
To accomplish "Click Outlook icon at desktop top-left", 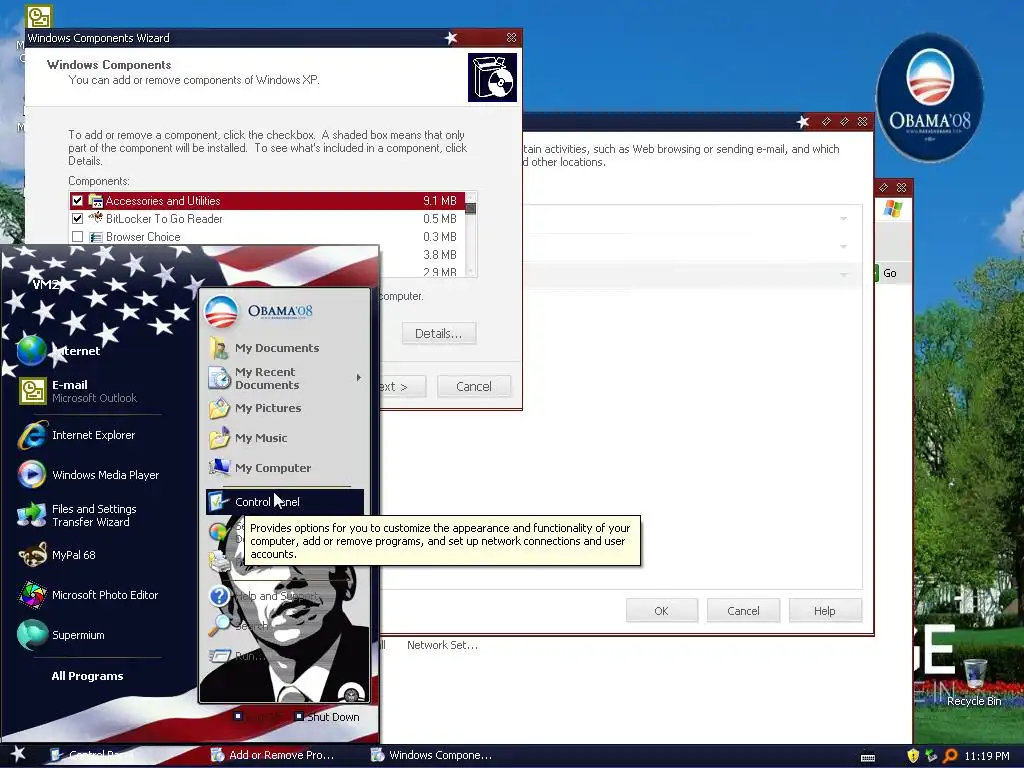I will [x=38, y=16].
